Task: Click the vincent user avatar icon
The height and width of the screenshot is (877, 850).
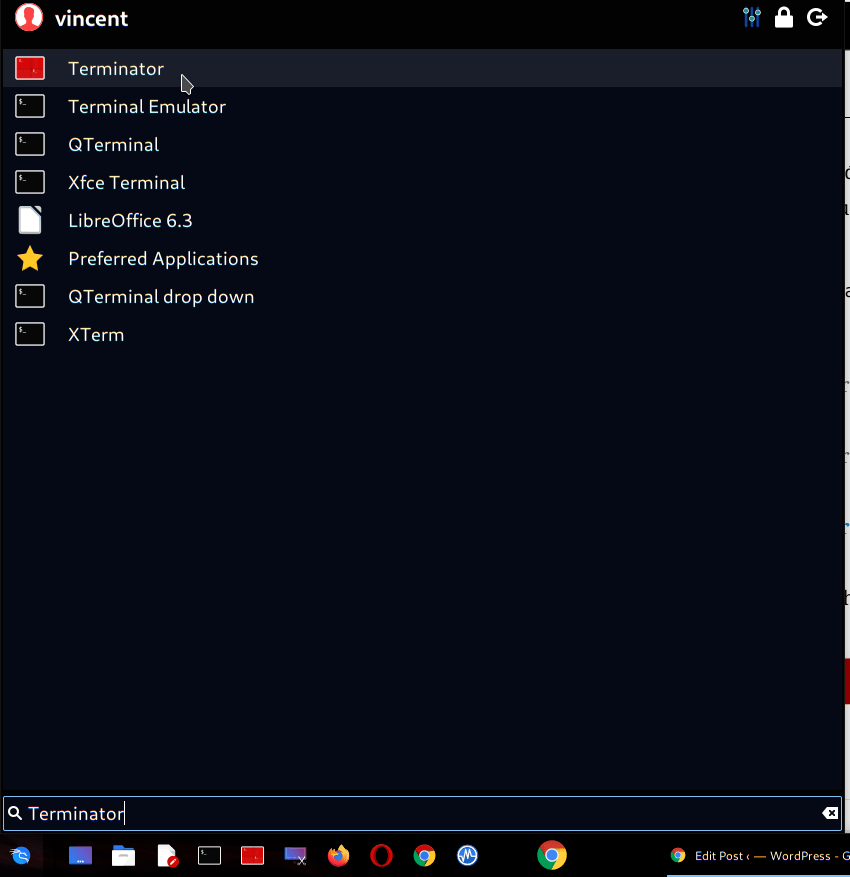Action: pyautogui.click(x=29, y=18)
